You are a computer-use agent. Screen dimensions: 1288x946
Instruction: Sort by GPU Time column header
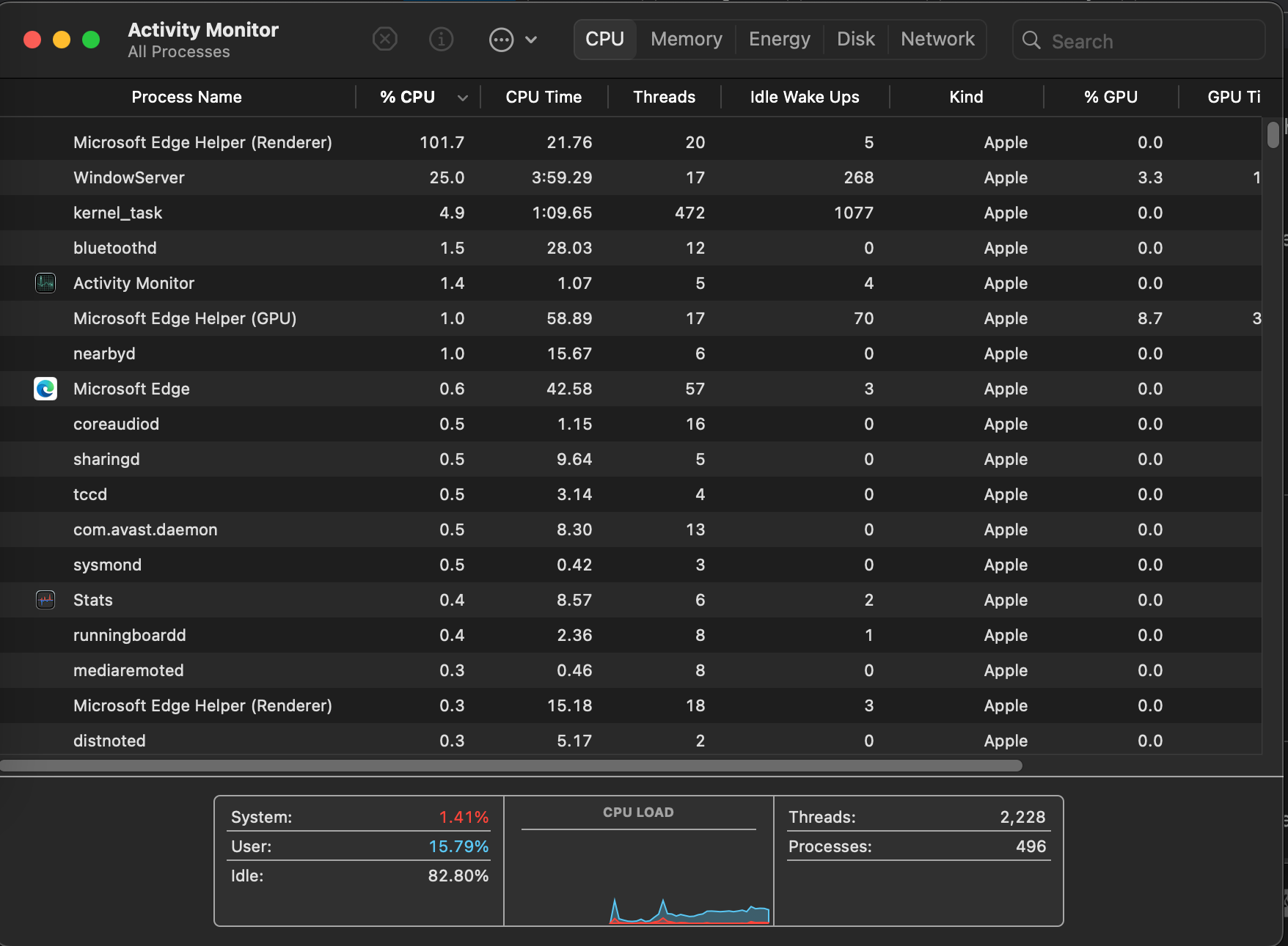(x=1234, y=97)
